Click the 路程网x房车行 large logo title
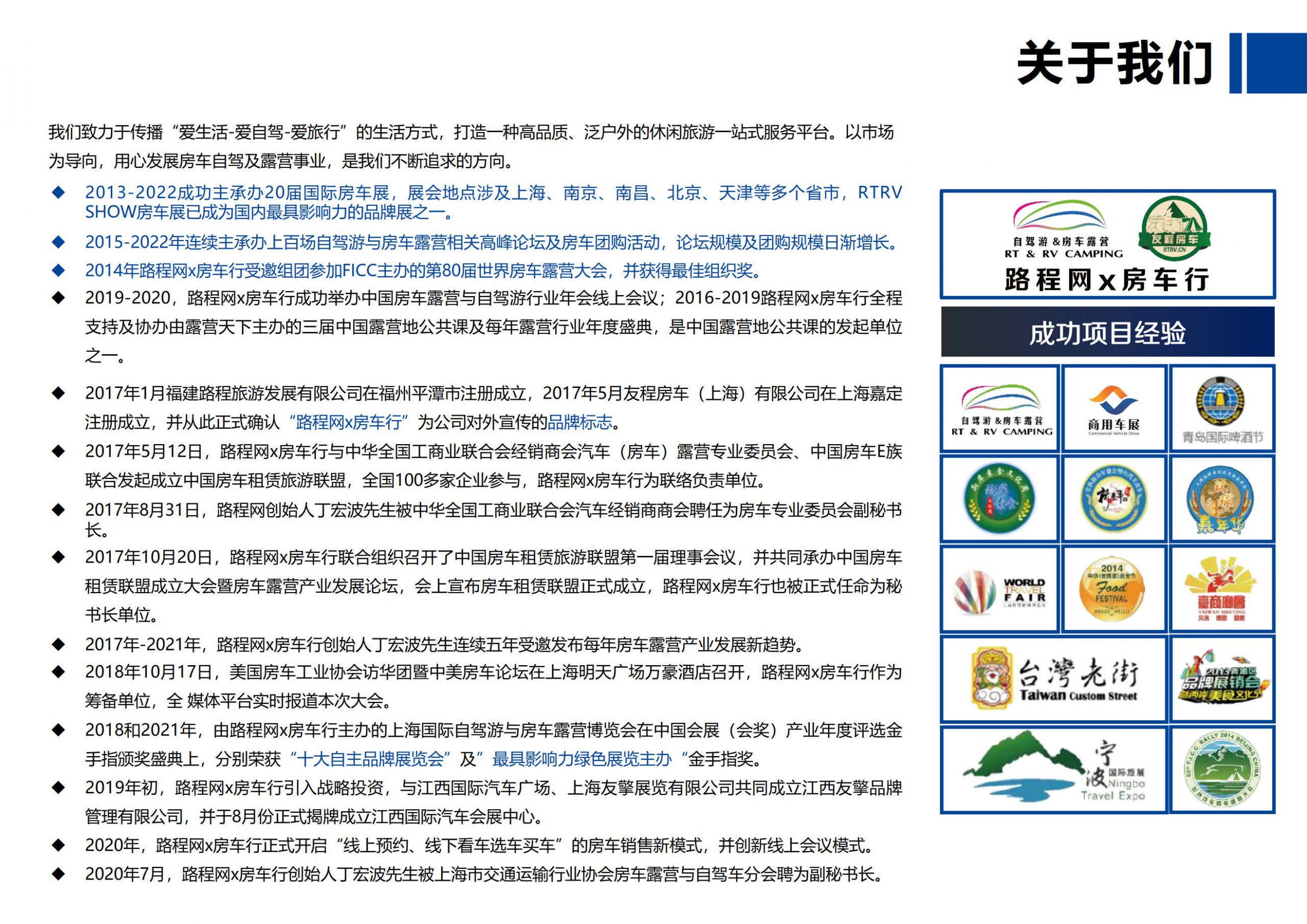Screen dimensions: 1307x924 click(1107, 280)
